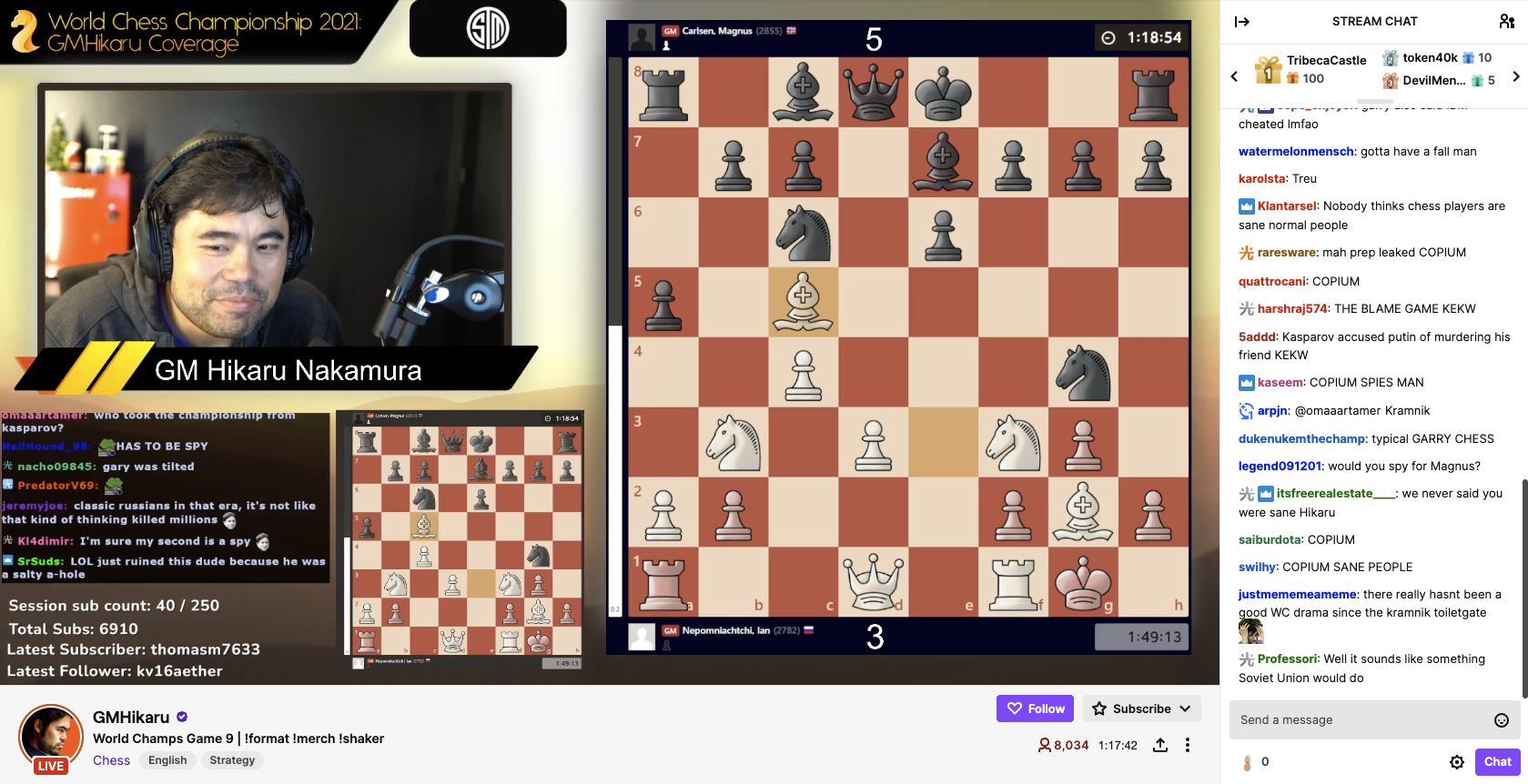Click the highlighted white bishop on c5
The width and height of the screenshot is (1528, 784).
pos(803,302)
